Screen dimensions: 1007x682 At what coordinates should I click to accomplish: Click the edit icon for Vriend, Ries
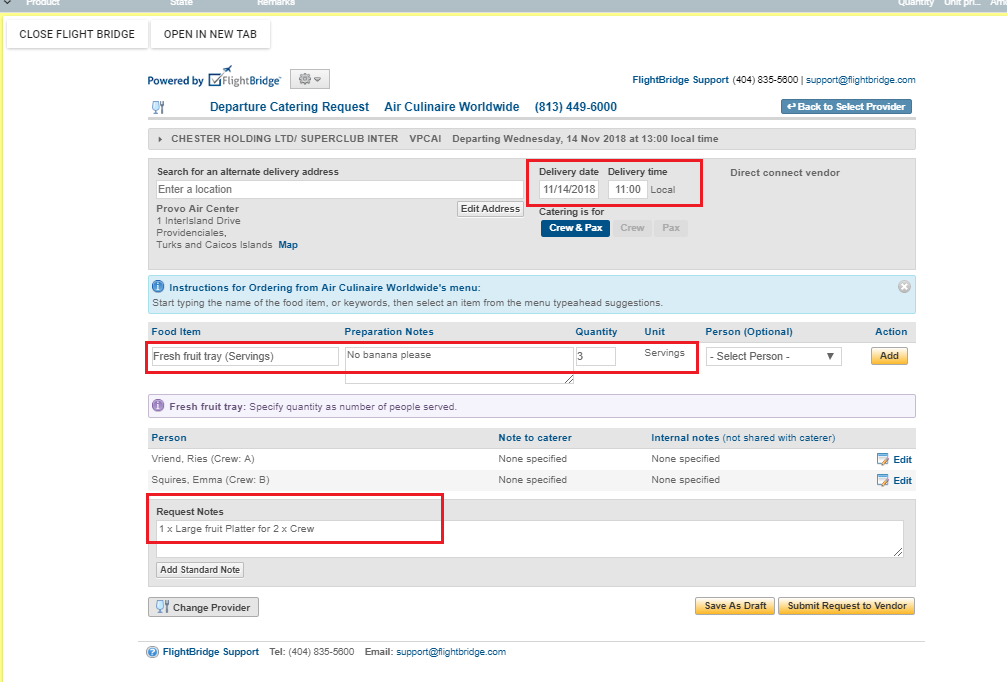click(x=883, y=459)
